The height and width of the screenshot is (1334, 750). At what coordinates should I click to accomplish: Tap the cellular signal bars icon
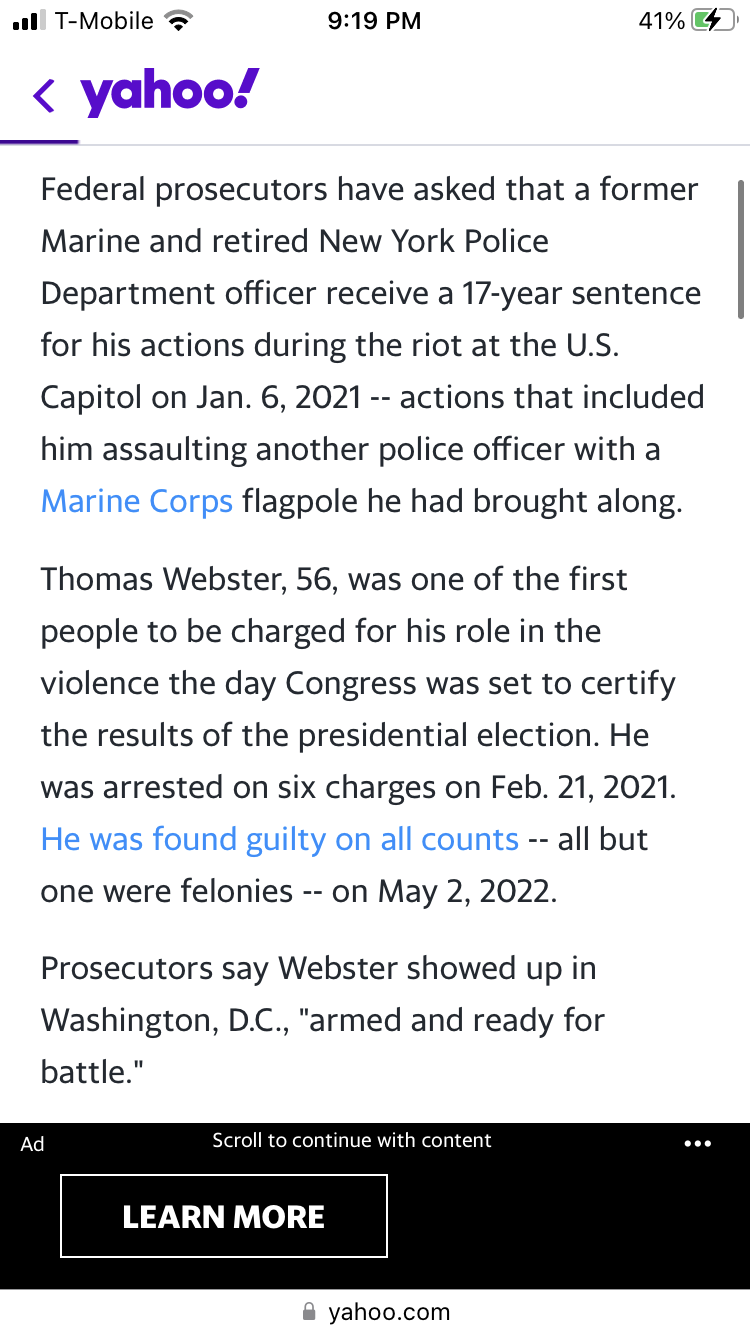pyautogui.click(x=30, y=21)
